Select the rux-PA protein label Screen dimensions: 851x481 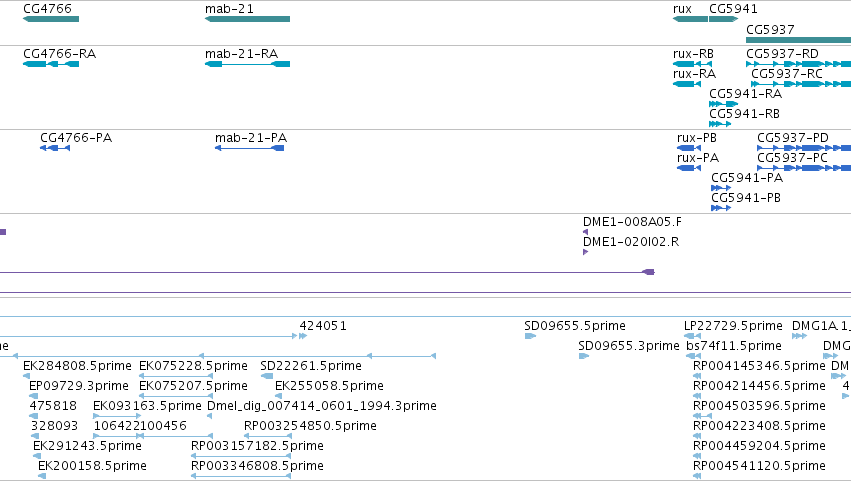(x=698, y=158)
